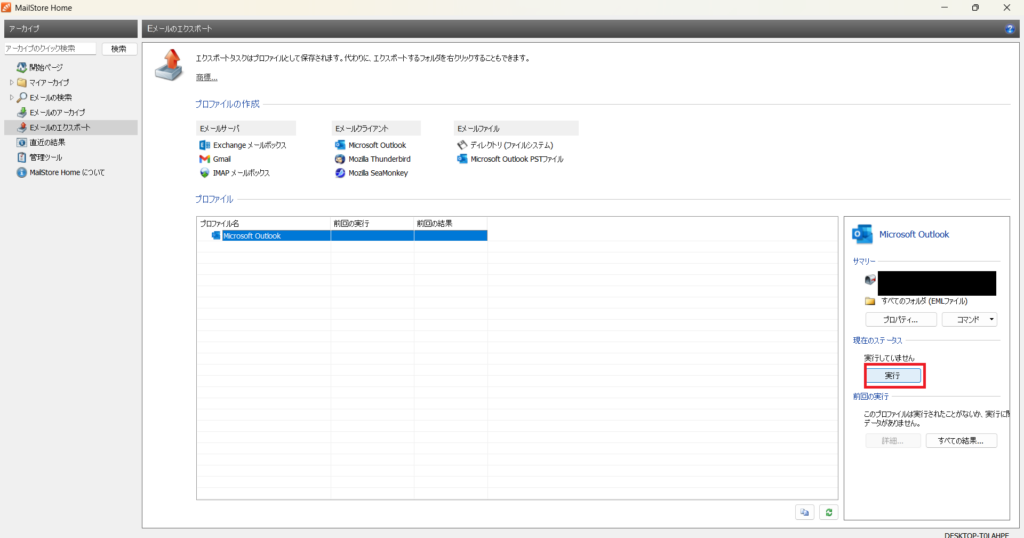Click the ディレクトリ (ファイルシステム) icon
1024x538 pixels.
[x=462, y=145]
